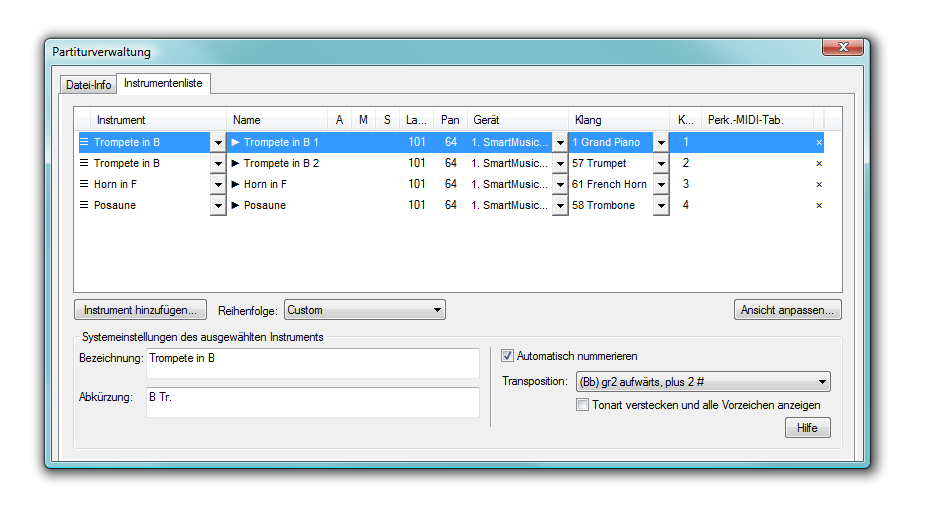The image size is (940, 524).
Task: Click the triangle beside Posaune name
Action: tap(236, 205)
